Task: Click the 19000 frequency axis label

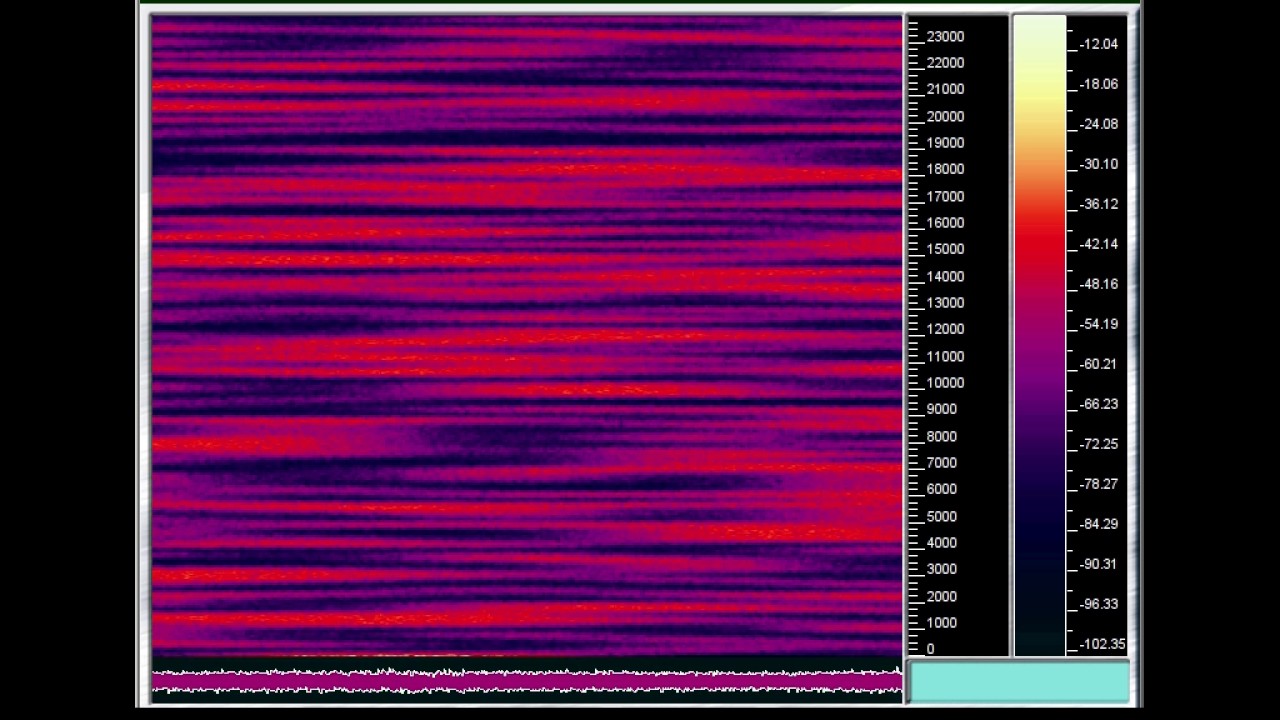Action: pyautogui.click(x=945, y=143)
